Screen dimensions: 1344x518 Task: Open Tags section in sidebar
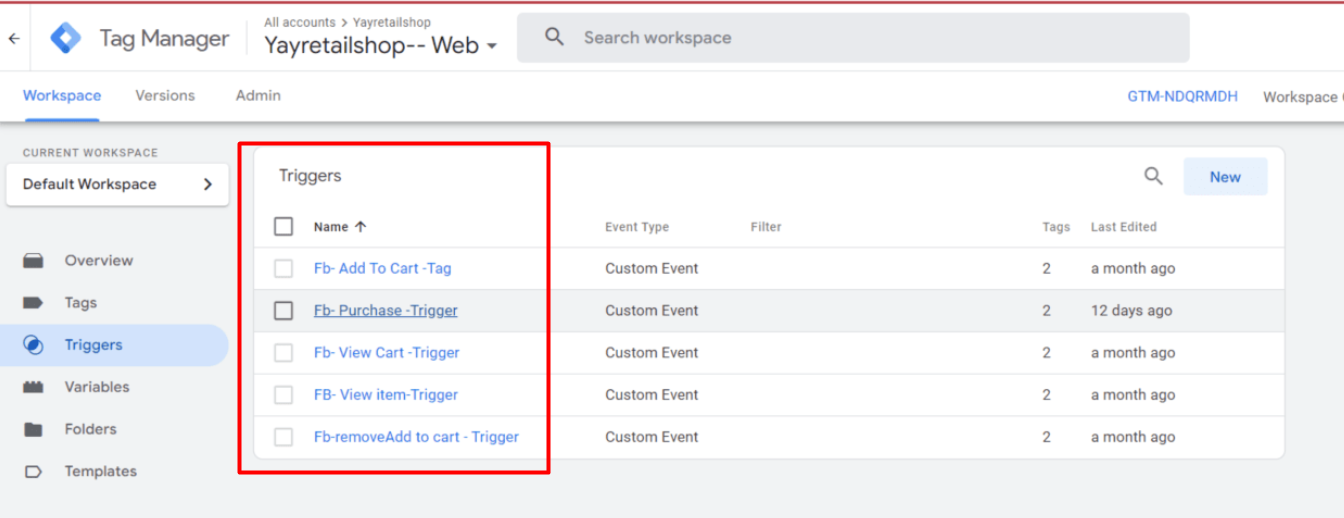pos(80,303)
